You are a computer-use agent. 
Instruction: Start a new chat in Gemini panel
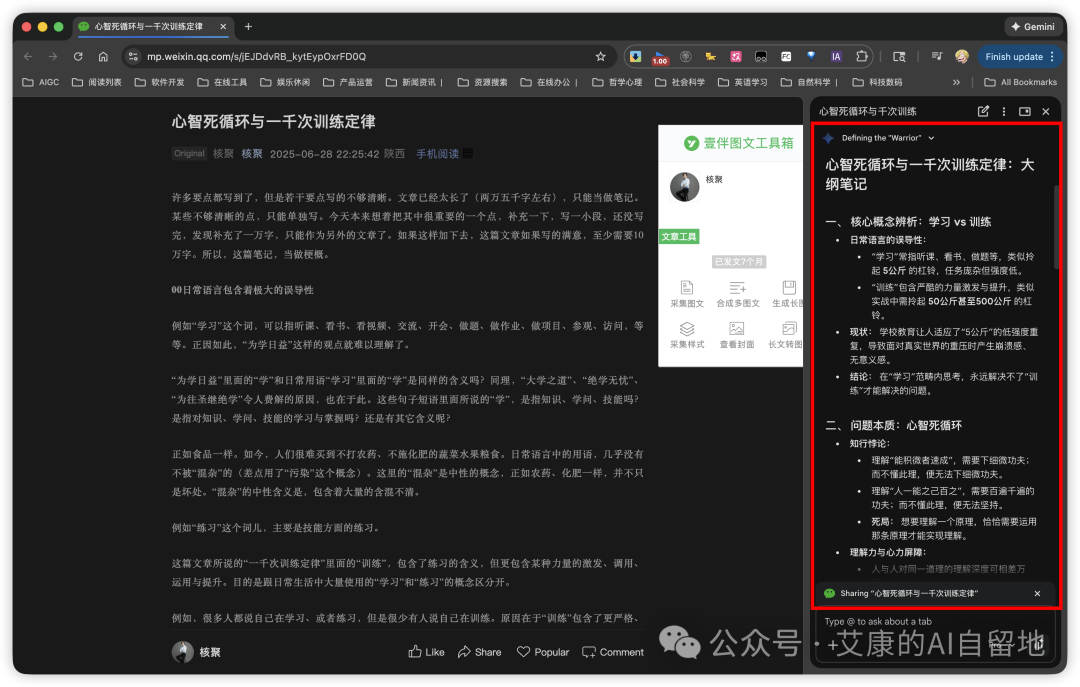983,111
